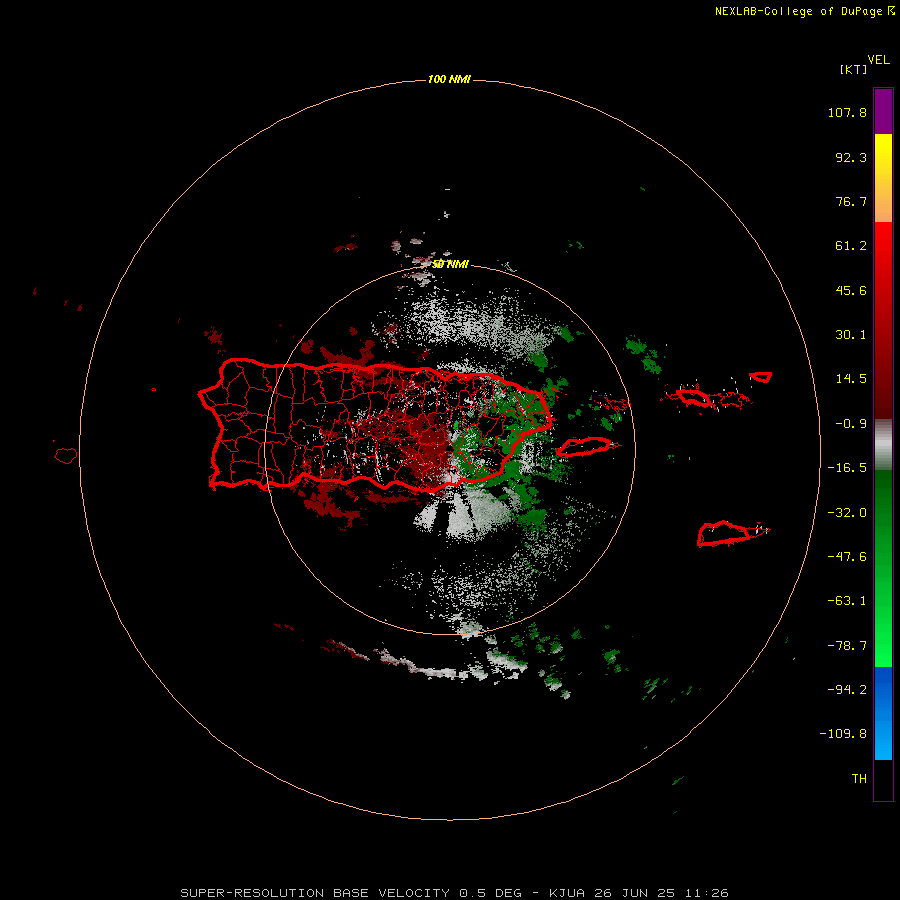Click the 30.1 velocity scale value
900x900 pixels.
[x=851, y=335]
